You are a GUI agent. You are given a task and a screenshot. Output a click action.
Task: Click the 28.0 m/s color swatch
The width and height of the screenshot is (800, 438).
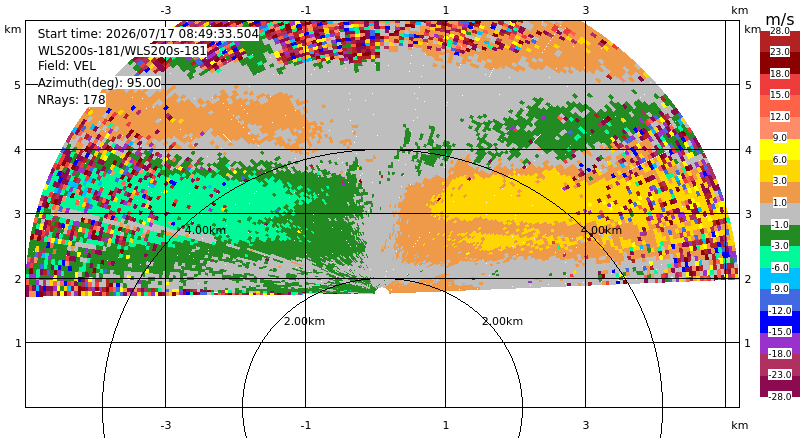[x=780, y=34]
